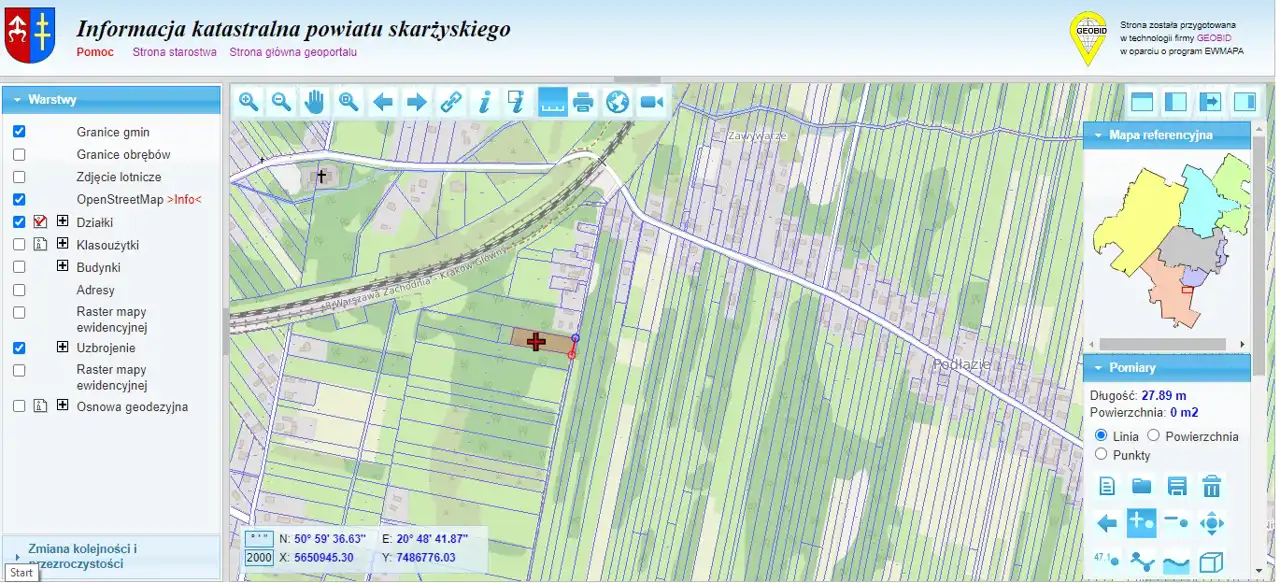The image size is (1280, 583).
Task: Go to previous map view arrow
Action: point(383,101)
